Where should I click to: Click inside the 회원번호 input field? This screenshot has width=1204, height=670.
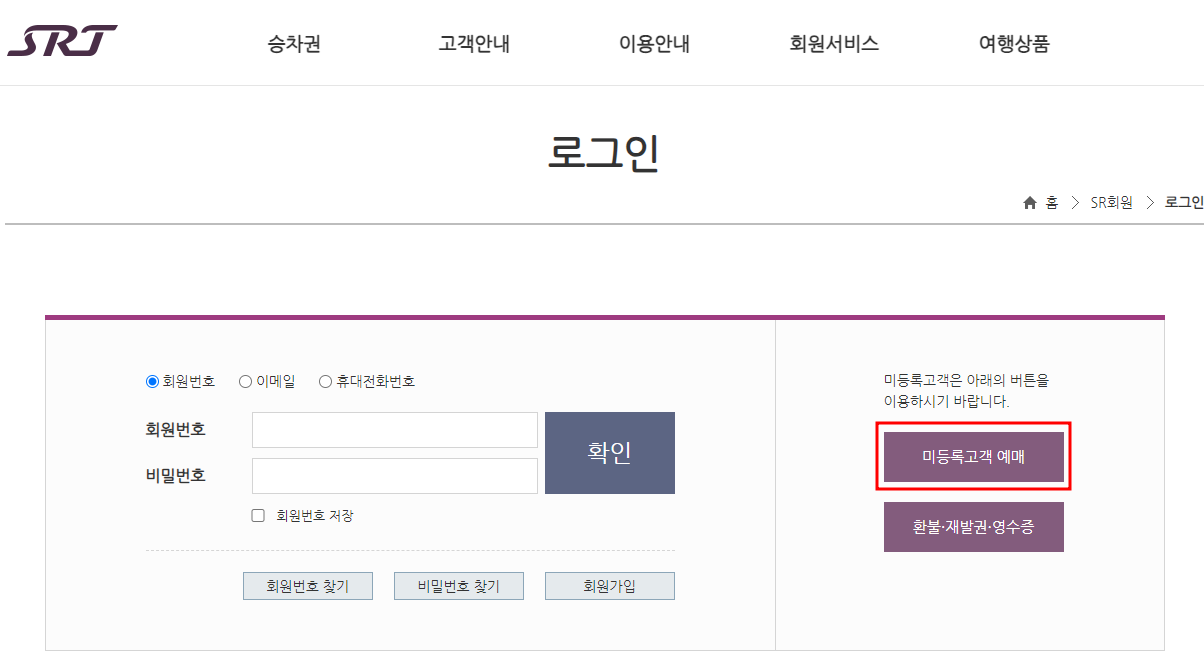pos(394,429)
